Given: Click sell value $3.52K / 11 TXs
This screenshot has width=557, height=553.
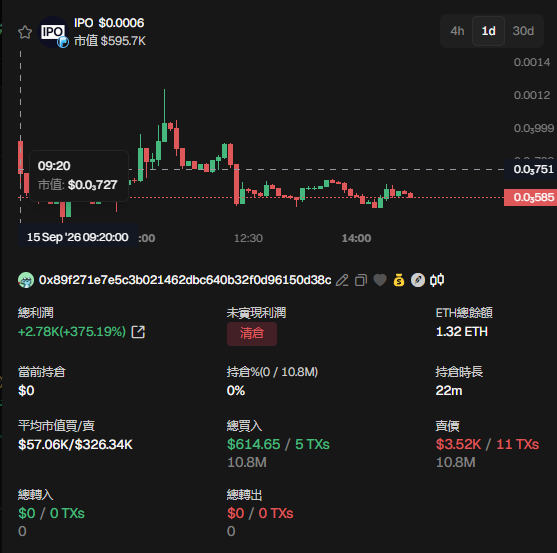Looking at the screenshot, I should coord(487,444).
